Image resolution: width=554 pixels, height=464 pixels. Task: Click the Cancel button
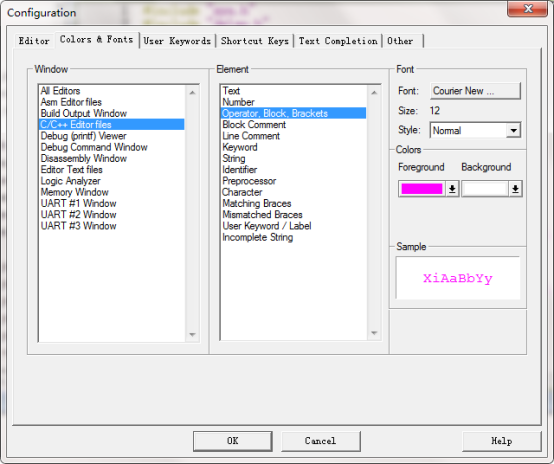tap(320, 441)
